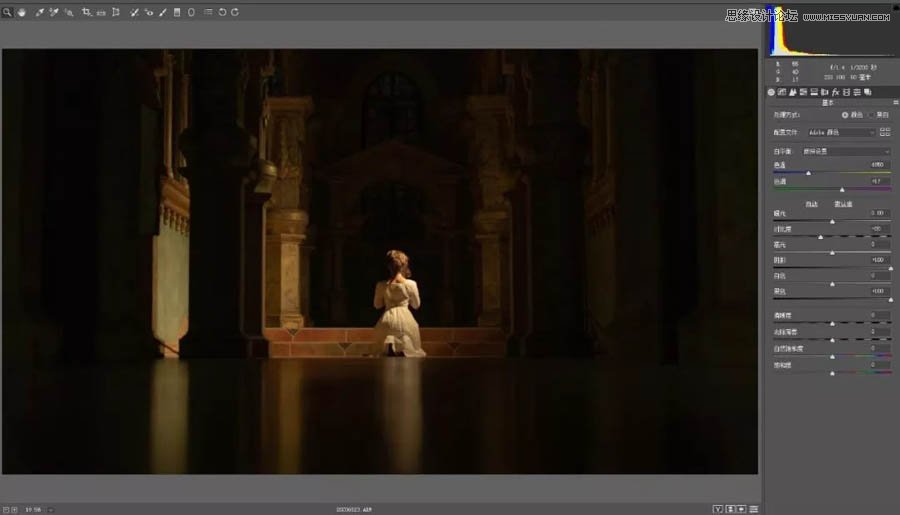The width and height of the screenshot is (900, 515).
Task: Select the Adjustment Brush tool
Action: [163, 12]
